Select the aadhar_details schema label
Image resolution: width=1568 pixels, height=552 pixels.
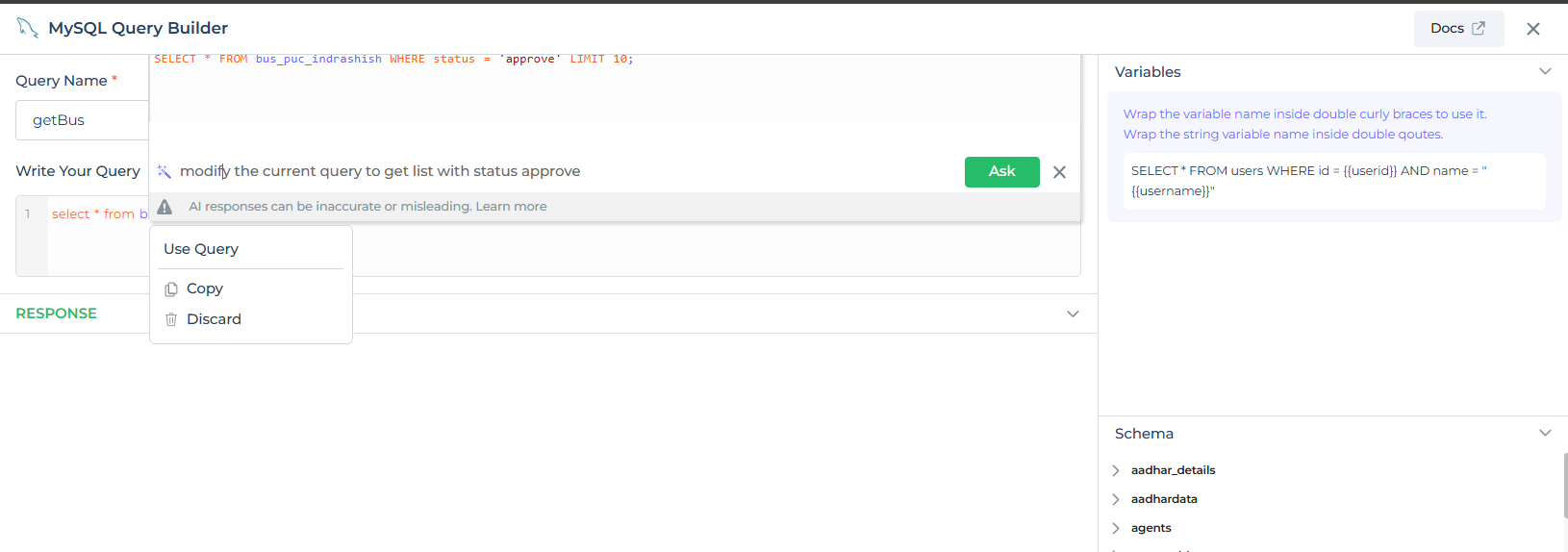[1173, 470]
